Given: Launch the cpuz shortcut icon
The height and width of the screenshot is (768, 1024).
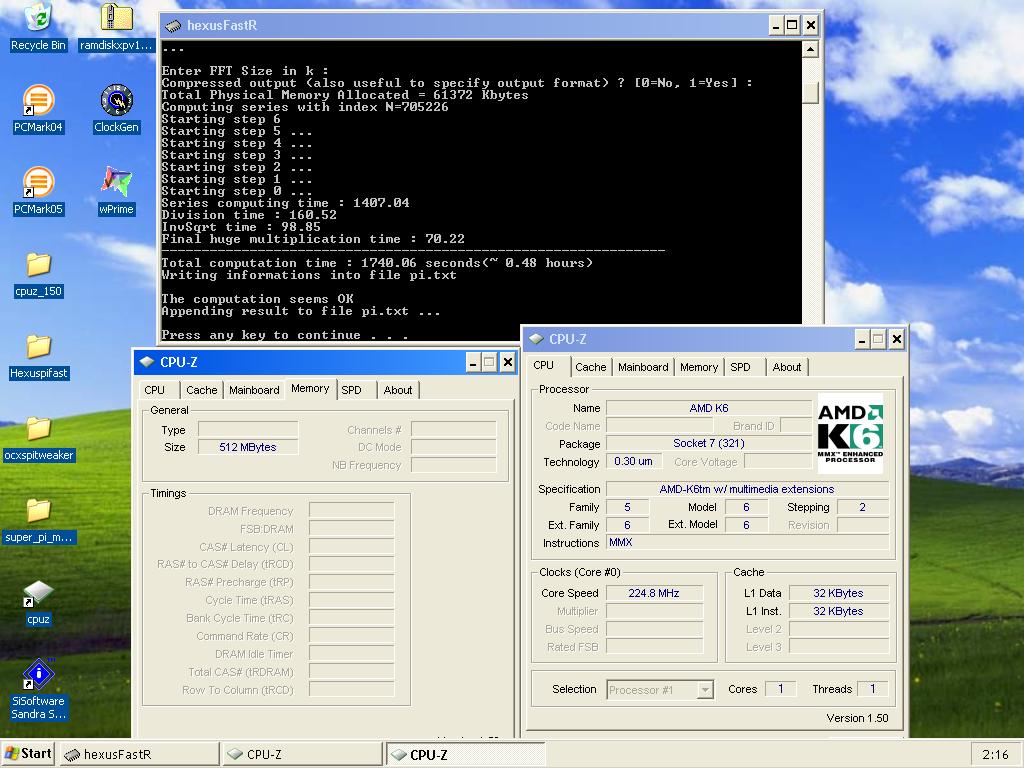Looking at the screenshot, I should [39, 593].
